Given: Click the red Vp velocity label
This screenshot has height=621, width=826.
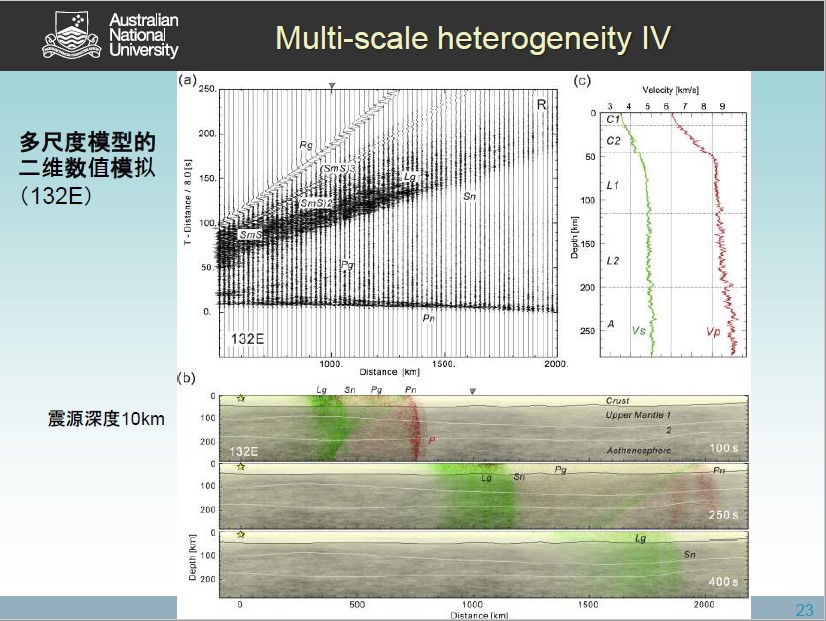Looking at the screenshot, I should (713, 330).
